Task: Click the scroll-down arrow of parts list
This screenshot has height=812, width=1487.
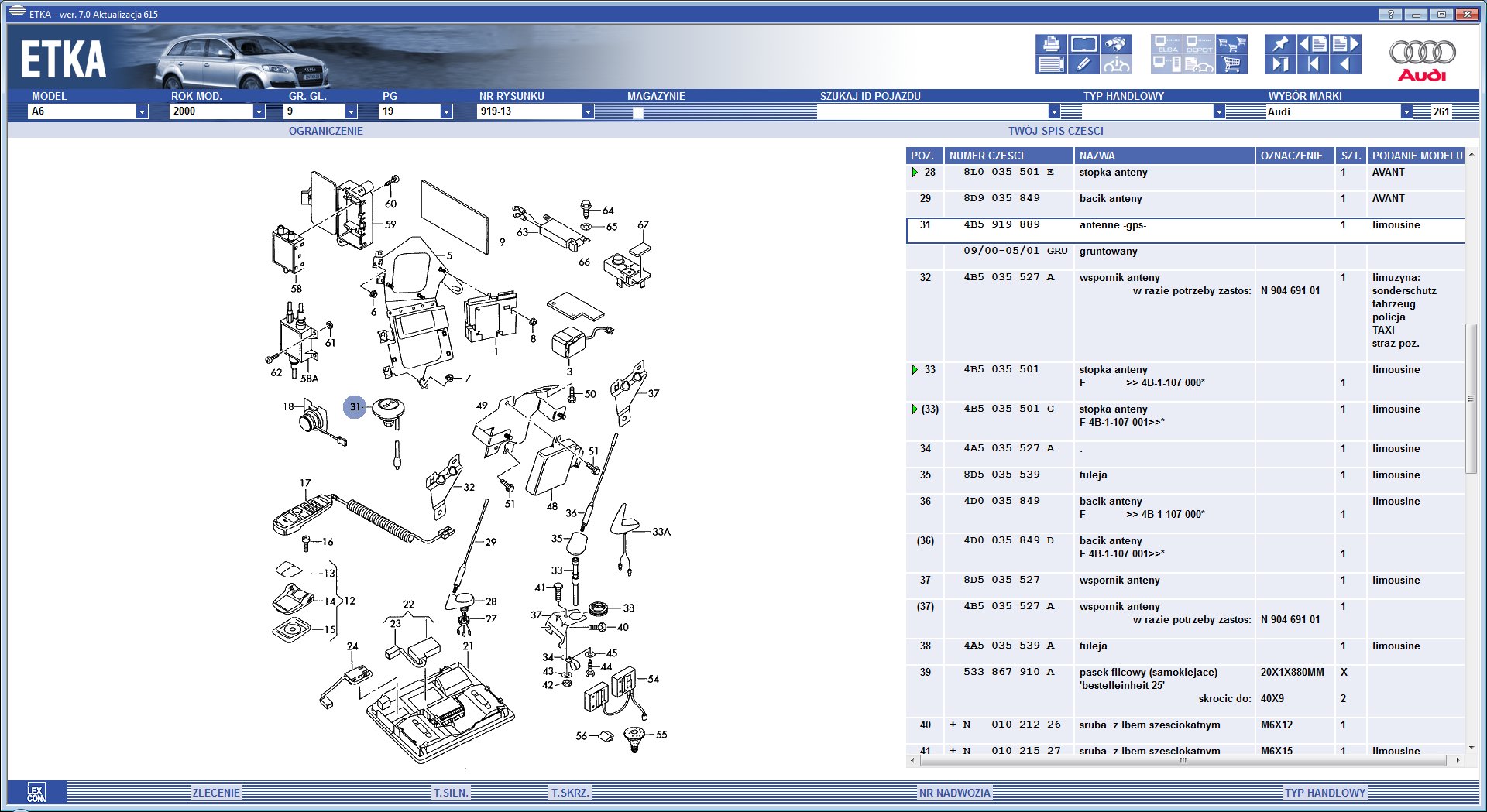Action: coord(1471,748)
